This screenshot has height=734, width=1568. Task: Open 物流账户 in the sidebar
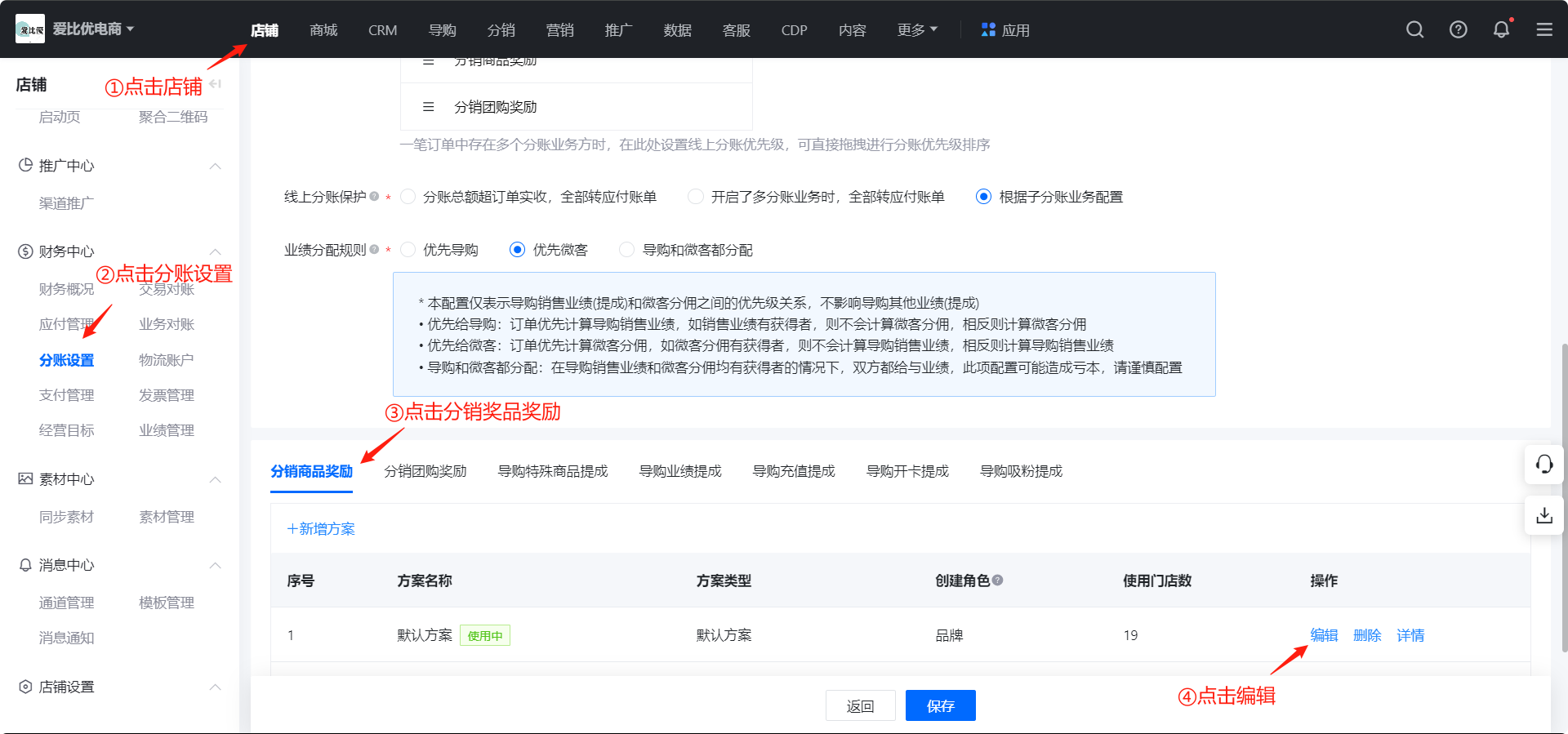[167, 360]
